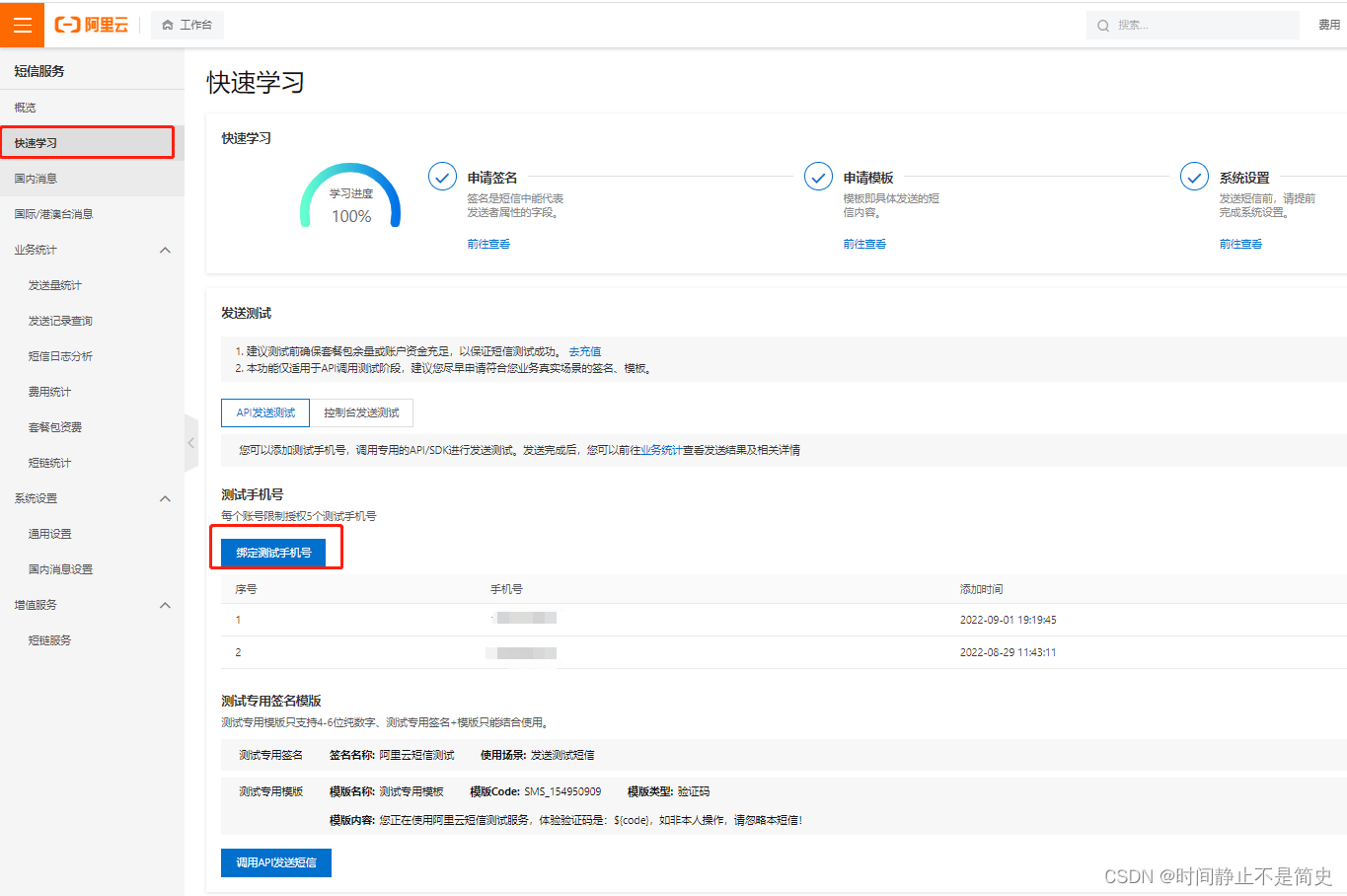
Task: Switch to the 控制台发送测试 tab
Action: click(x=361, y=412)
